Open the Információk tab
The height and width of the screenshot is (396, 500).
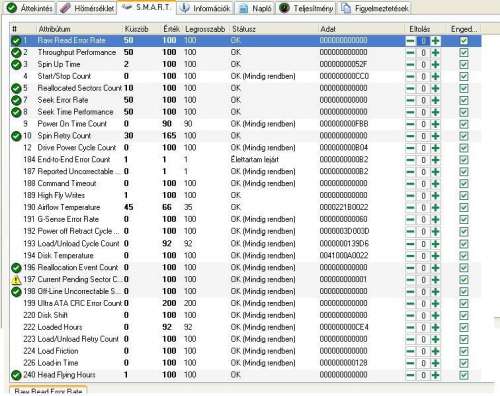(205, 8)
